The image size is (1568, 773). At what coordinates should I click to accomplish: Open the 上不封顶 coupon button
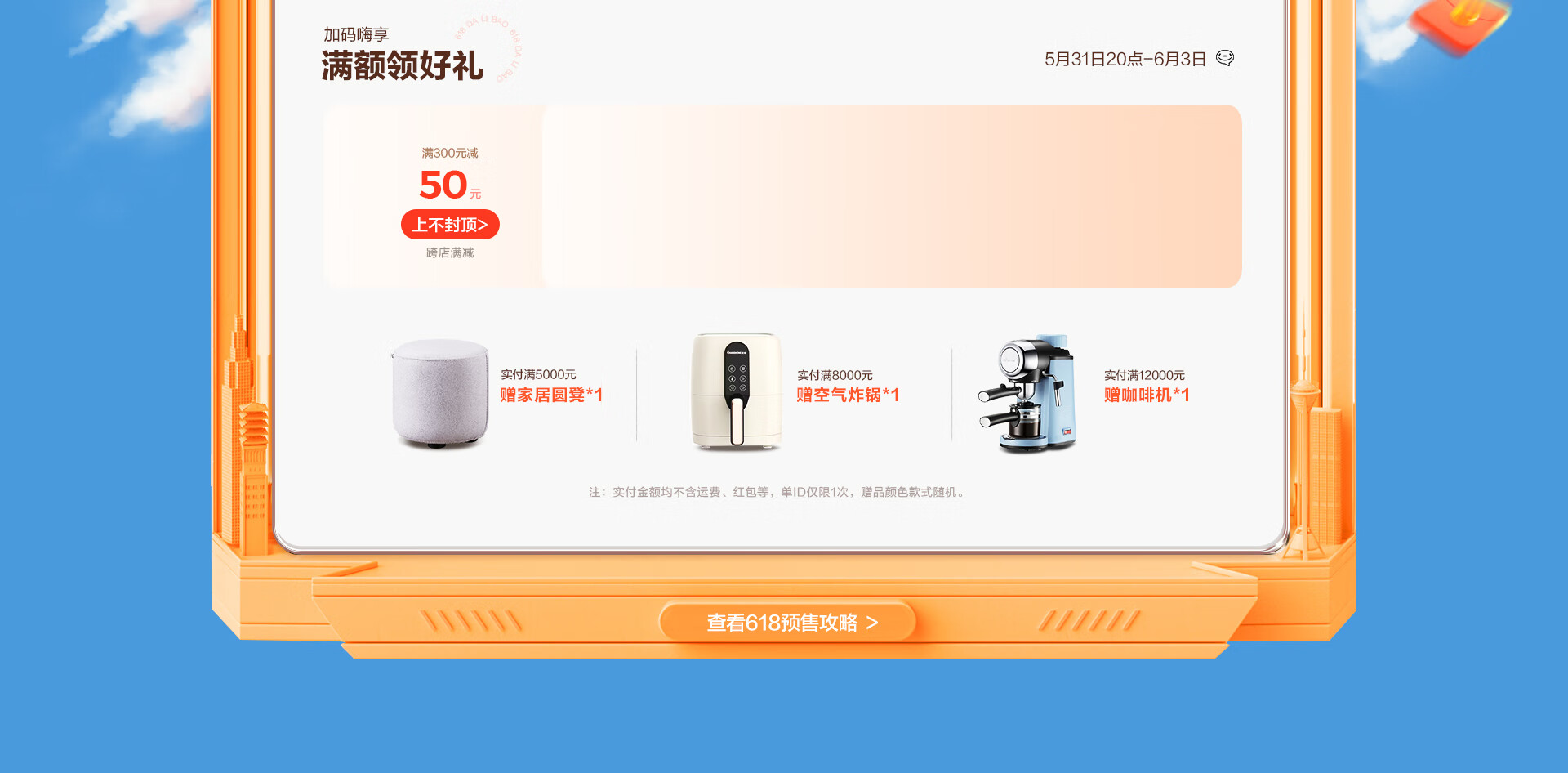[x=450, y=225]
